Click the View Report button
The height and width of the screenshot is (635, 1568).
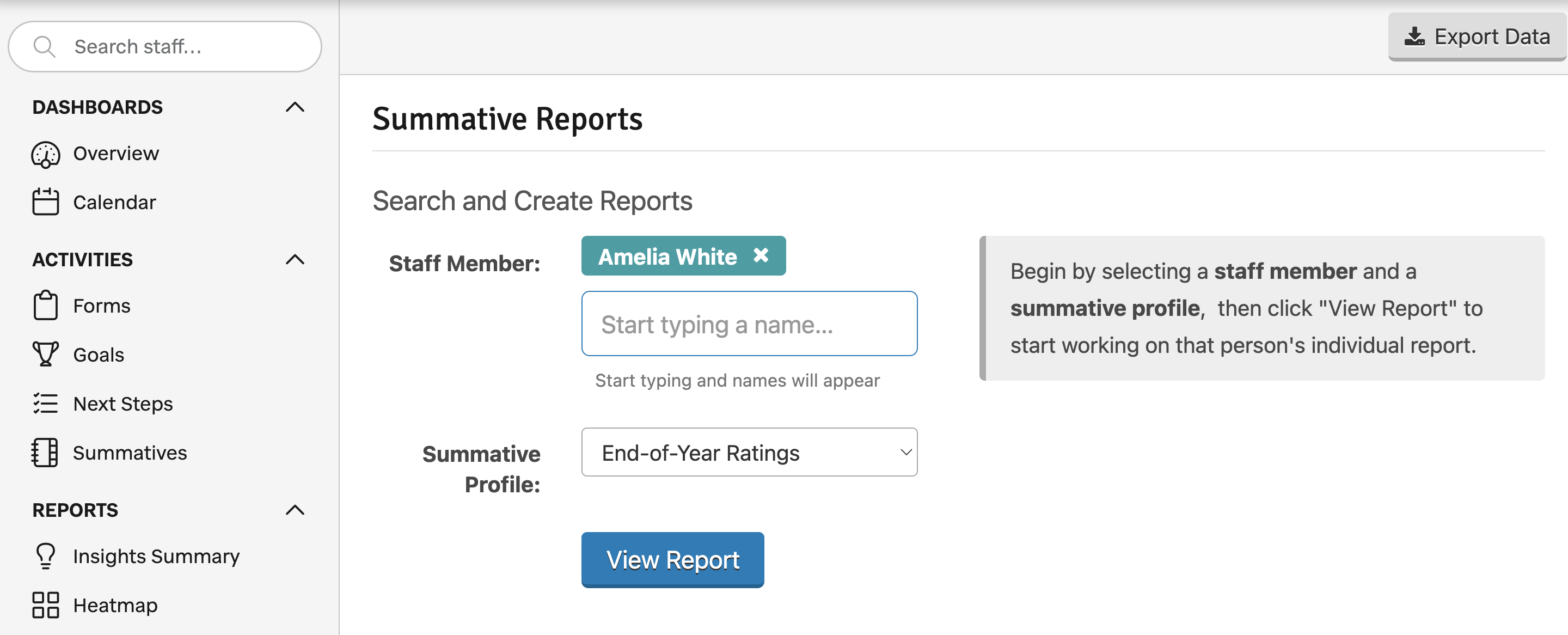click(x=672, y=559)
